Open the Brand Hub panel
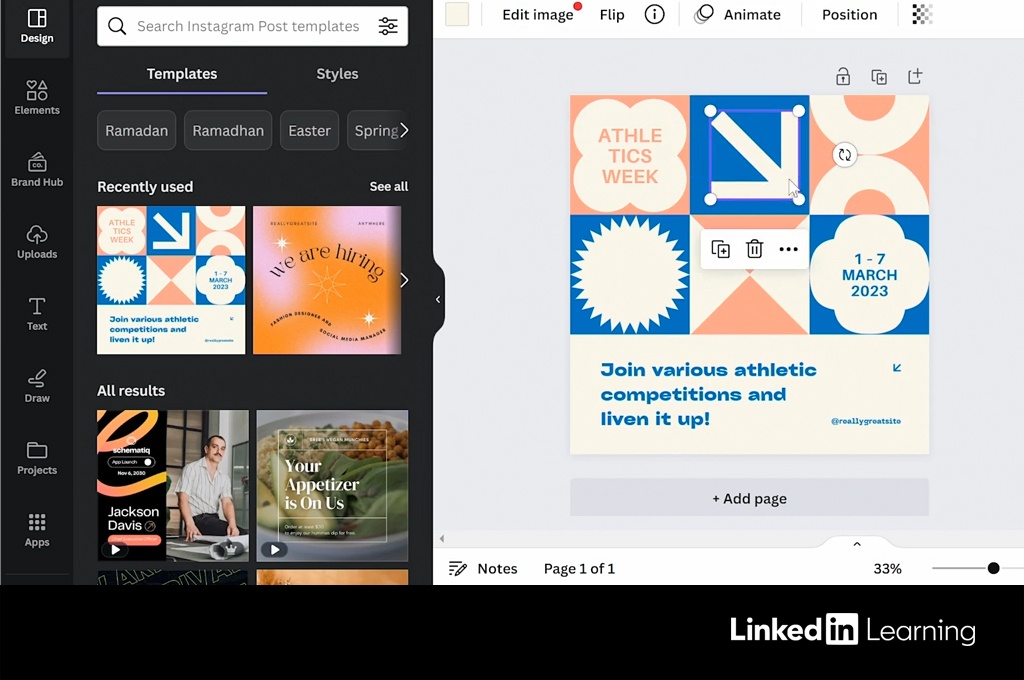The width and height of the screenshot is (1024, 680). click(x=37, y=169)
